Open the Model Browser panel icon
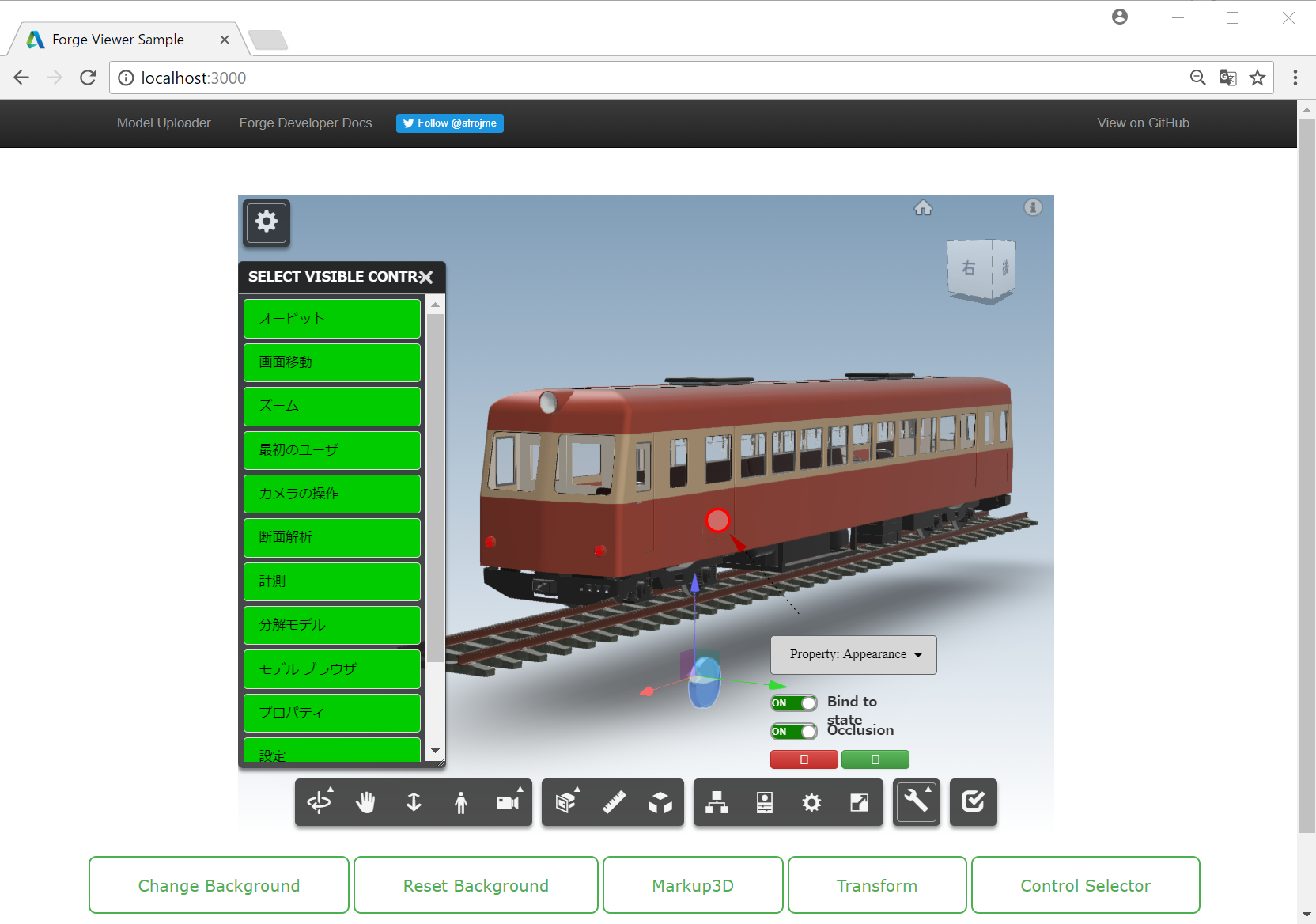This screenshot has height=924, width=1316. pyautogui.click(x=717, y=802)
